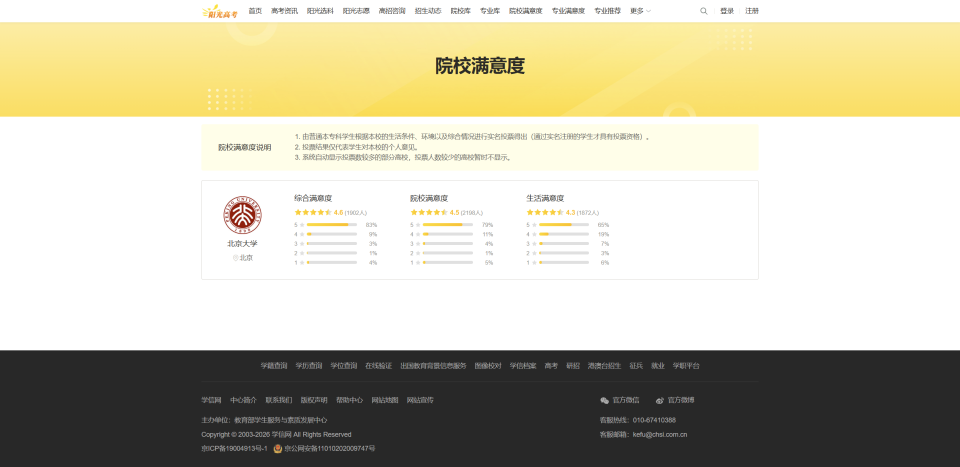Image resolution: width=960 pixels, height=467 pixels.
Task: Click the 65% value in 生活满意度
Action: [x=604, y=225]
